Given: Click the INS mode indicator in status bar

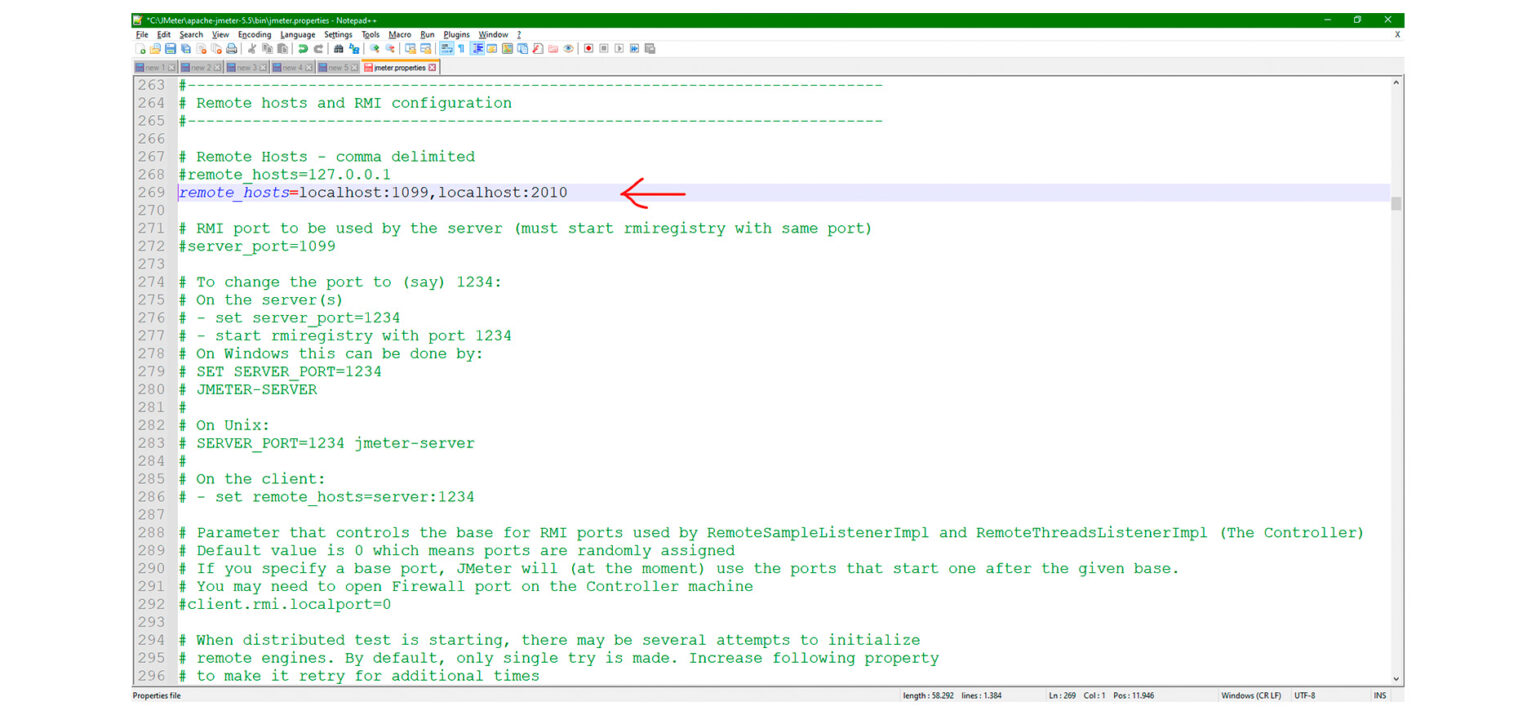Looking at the screenshot, I should tap(1380, 695).
